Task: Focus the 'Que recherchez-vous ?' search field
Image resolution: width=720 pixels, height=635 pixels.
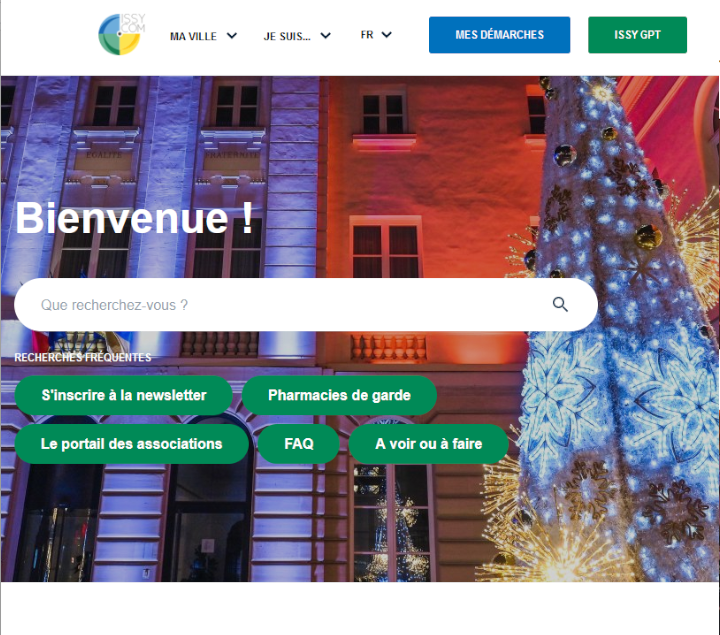Action: click(x=306, y=304)
